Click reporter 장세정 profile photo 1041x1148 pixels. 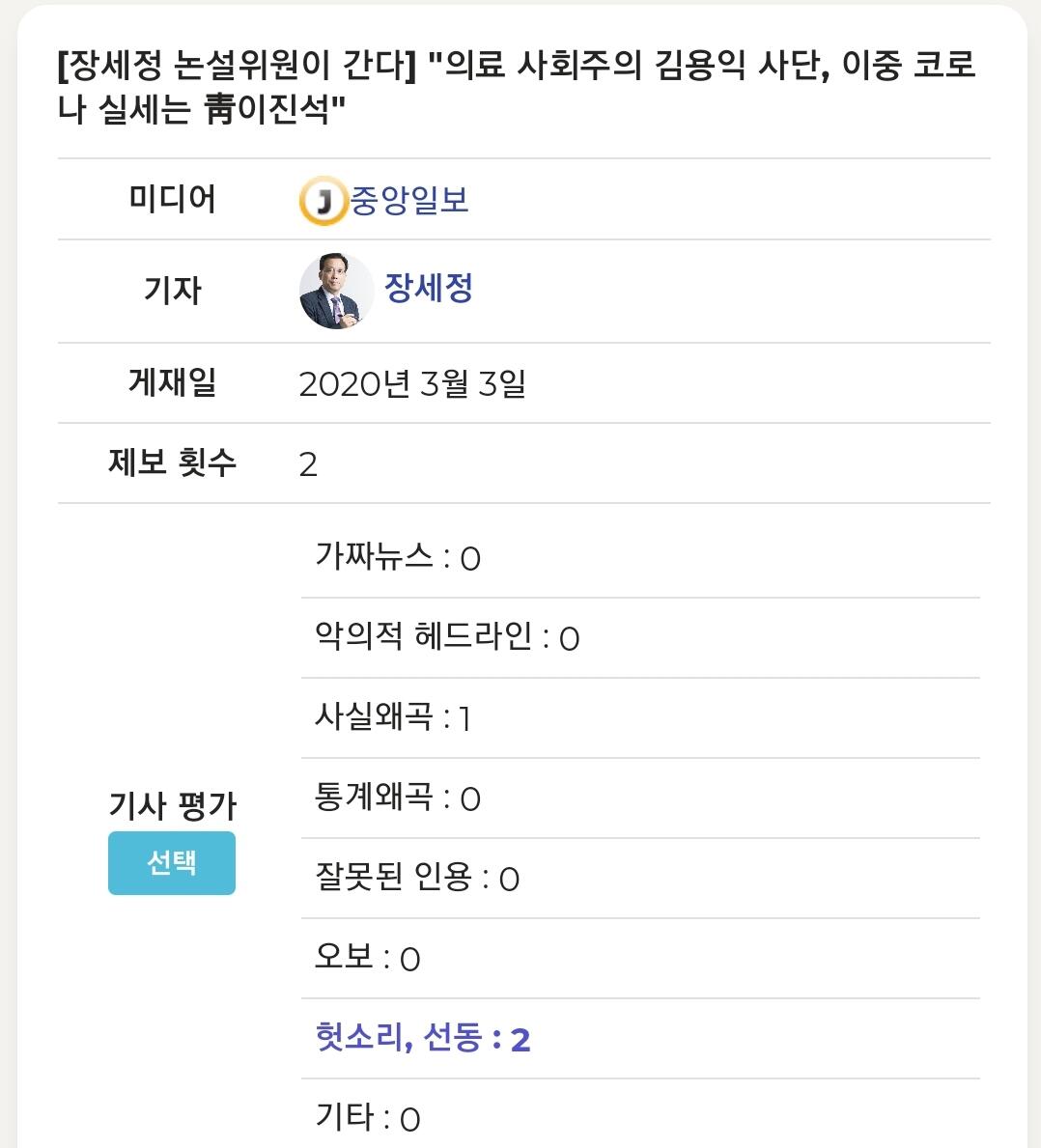tap(336, 291)
